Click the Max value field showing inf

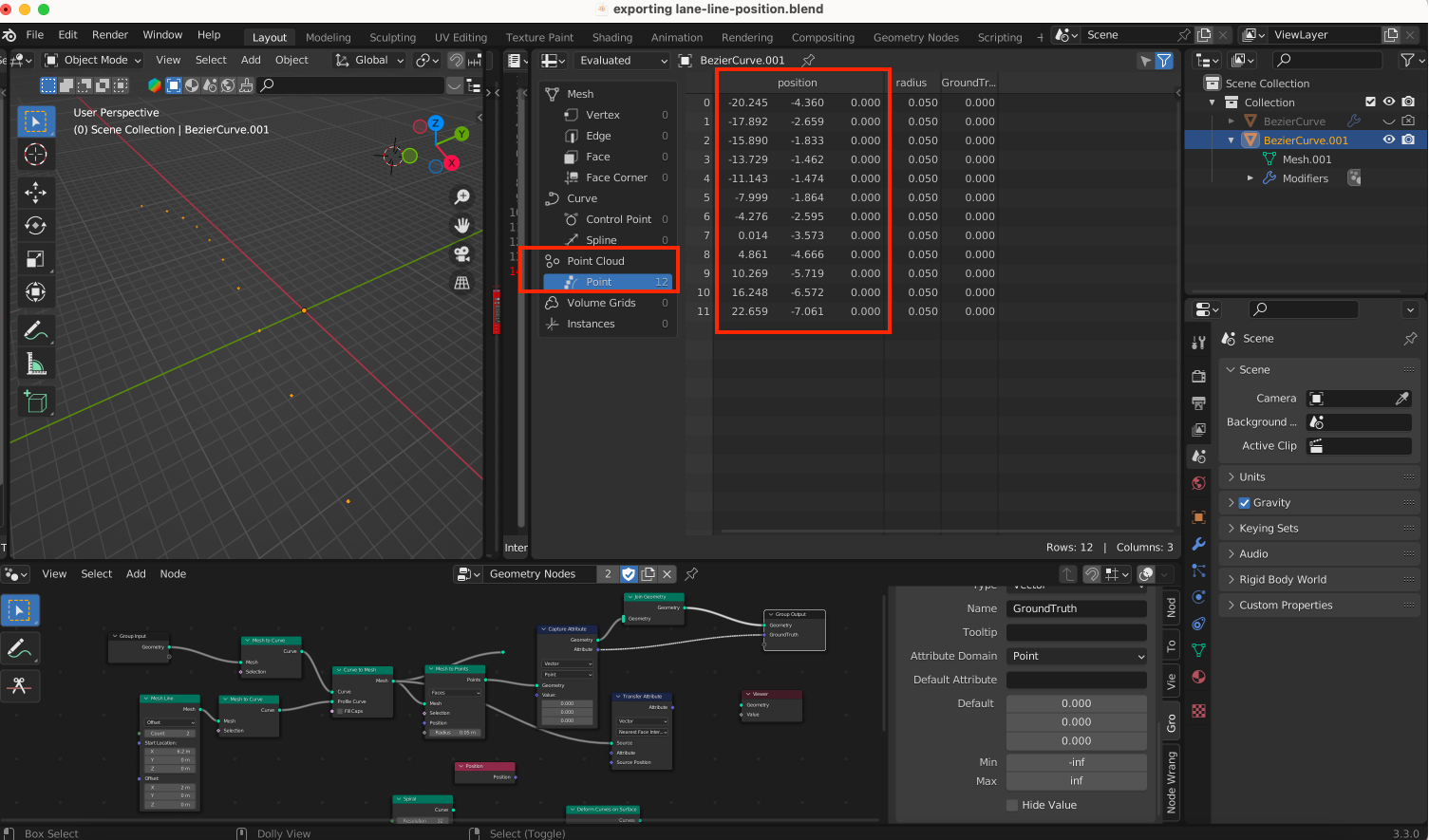pyautogui.click(x=1077, y=781)
